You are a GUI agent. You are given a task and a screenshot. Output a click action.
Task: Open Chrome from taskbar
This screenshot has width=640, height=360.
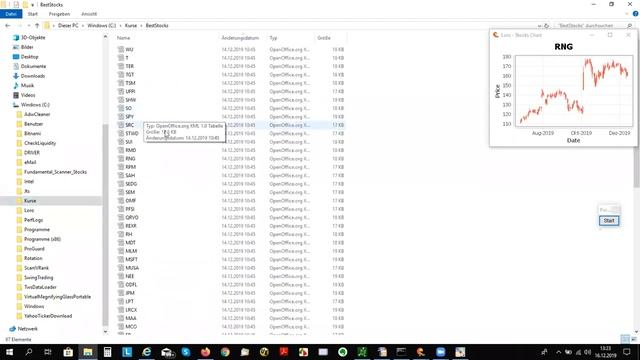(x=225, y=352)
